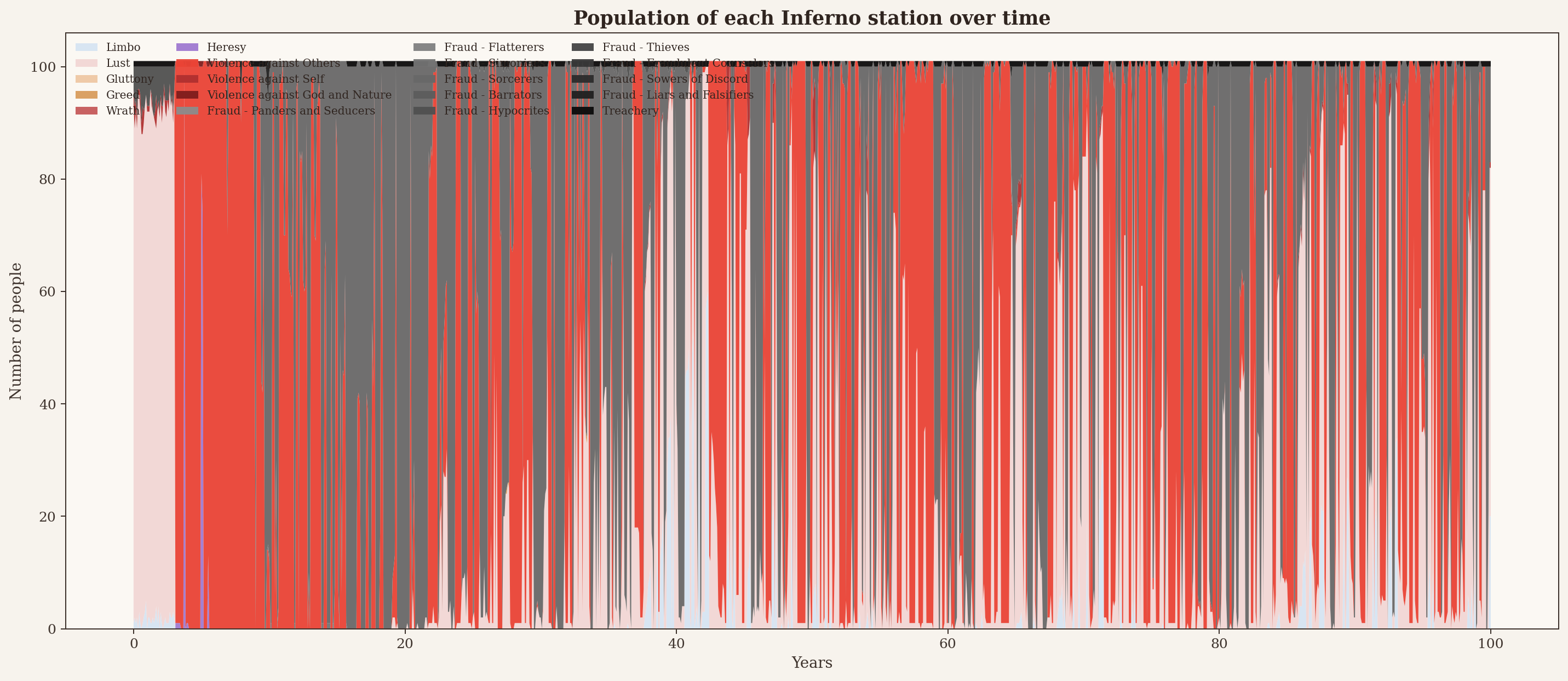The height and width of the screenshot is (681, 1568).
Task: Click the Number of people y-axis label
Action: coord(16,331)
